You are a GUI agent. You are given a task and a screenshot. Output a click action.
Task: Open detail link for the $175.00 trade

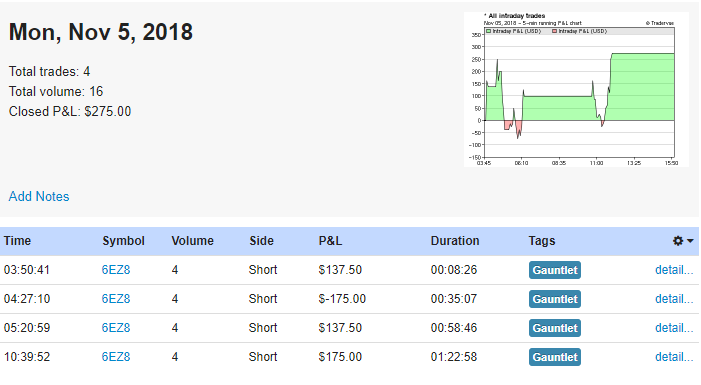click(674, 357)
